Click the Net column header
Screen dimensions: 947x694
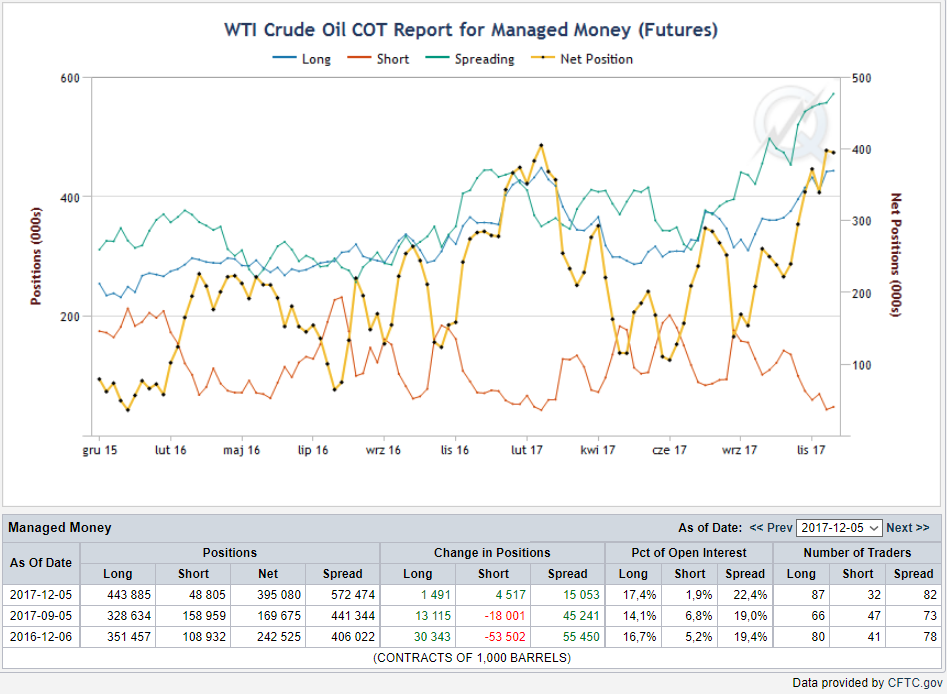268,574
